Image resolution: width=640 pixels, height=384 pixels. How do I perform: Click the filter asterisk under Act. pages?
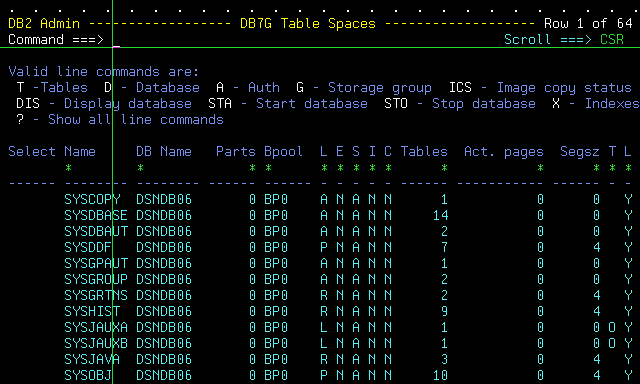coord(540,168)
